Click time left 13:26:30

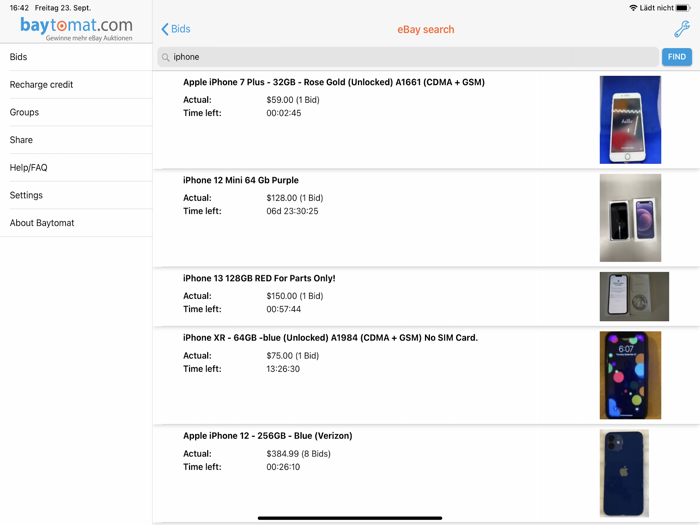[x=283, y=369]
